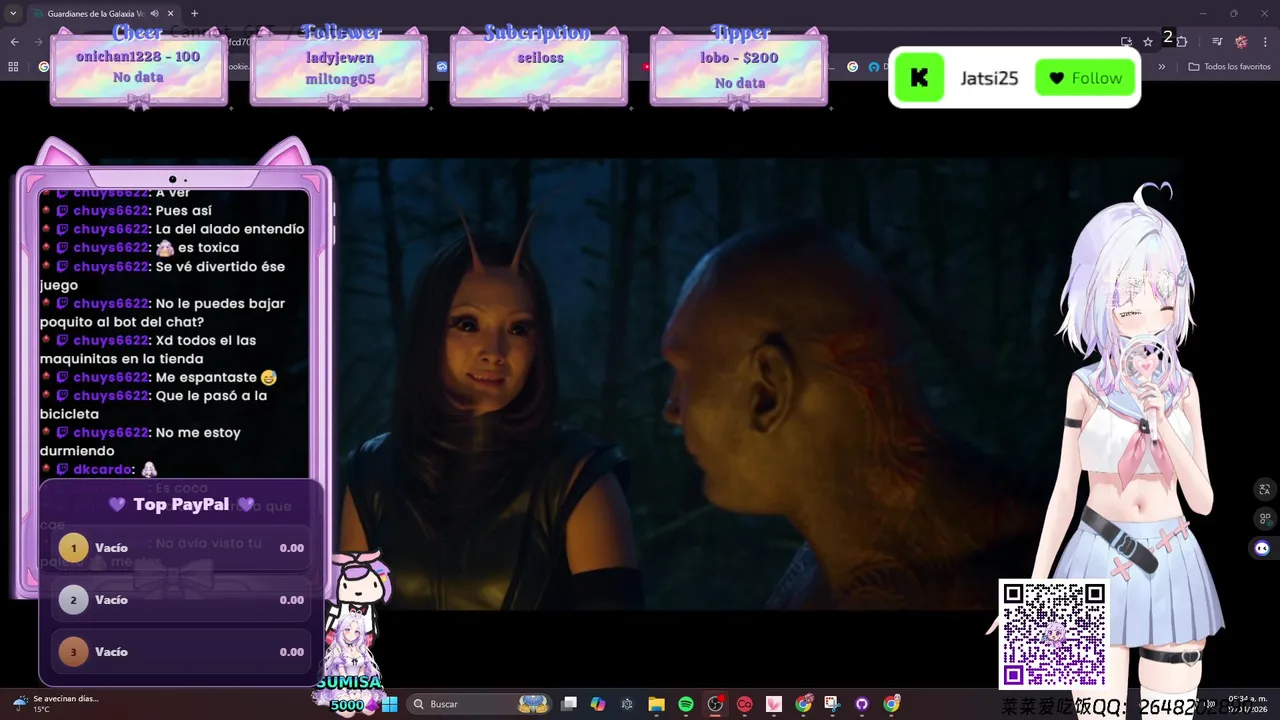Expand the hidden bookmarks chevron
Viewport: 1280px width, 720px height.
click(1161, 67)
